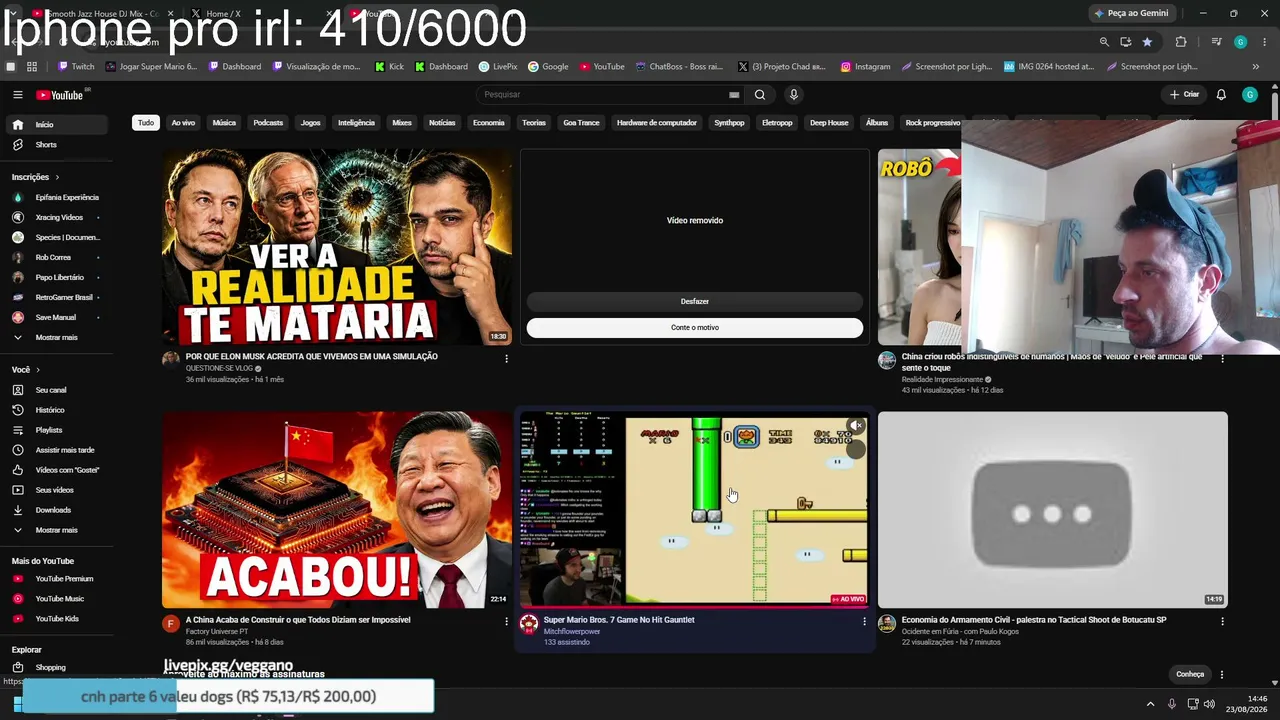Open the ACABOU! China video thumbnail
Image resolution: width=1280 pixels, height=720 pixels.
[x=337, y=510]
